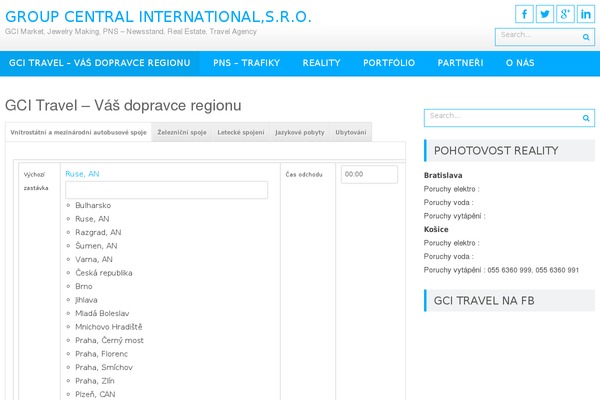Choose Jihlava from the stop list
600x400 pixels.
pyautogui.click(x=86, y=300)
